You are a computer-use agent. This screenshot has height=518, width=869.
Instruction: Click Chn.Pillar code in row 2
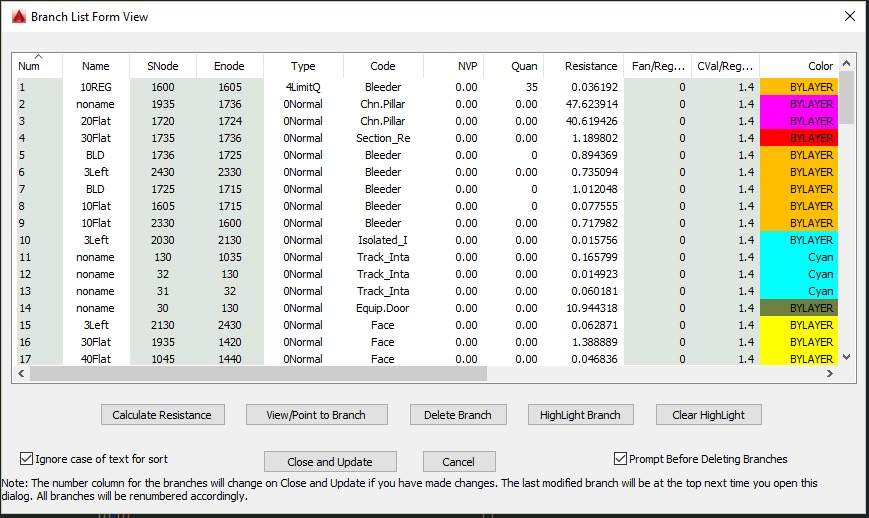tap(383, 104)
